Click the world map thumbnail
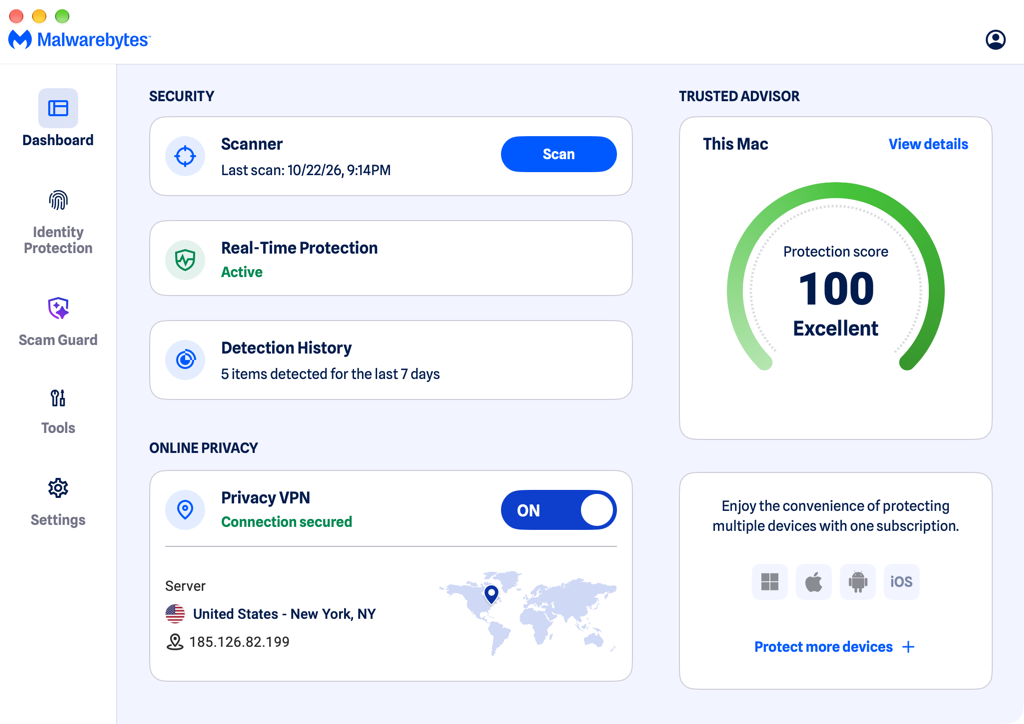Image resolution: width=1024 pixels, height=724 pixels. (x=528, y=612)
